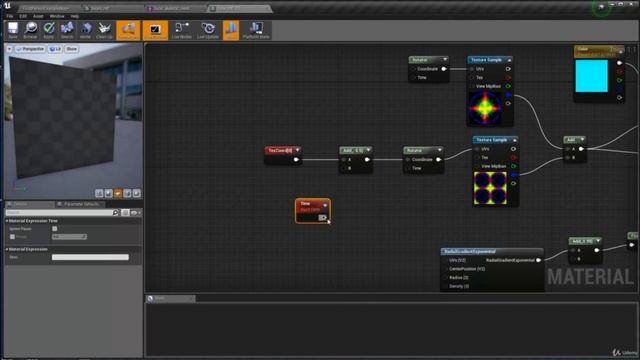The width and height of the screenshot is (640, 360).
Task: Click the TexCoord node output pin
Action: click(296, 160)
